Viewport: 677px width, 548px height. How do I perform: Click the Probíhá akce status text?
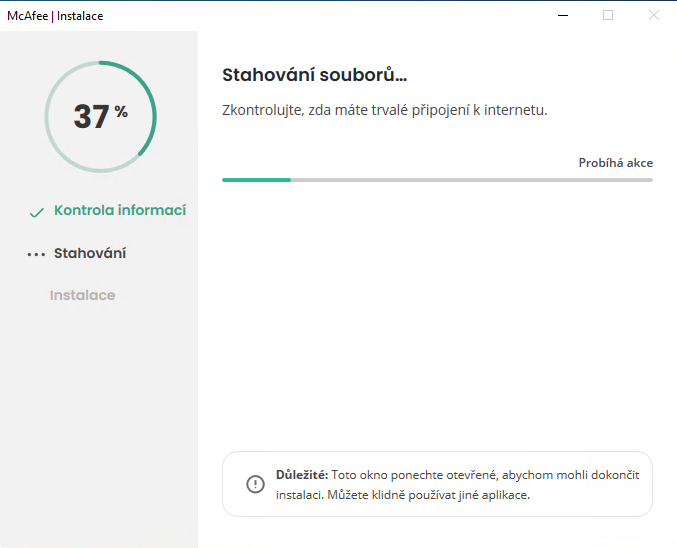tap(616, 163)
